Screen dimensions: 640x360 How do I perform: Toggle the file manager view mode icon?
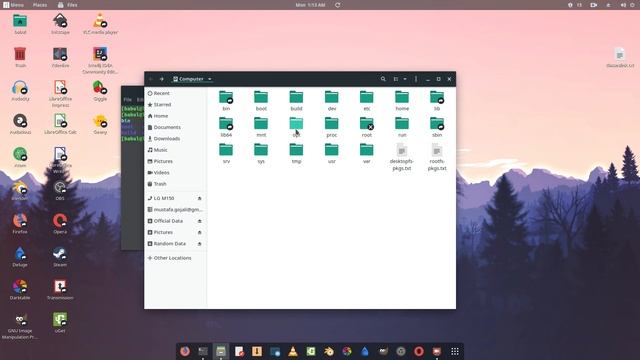pos(396,79)
